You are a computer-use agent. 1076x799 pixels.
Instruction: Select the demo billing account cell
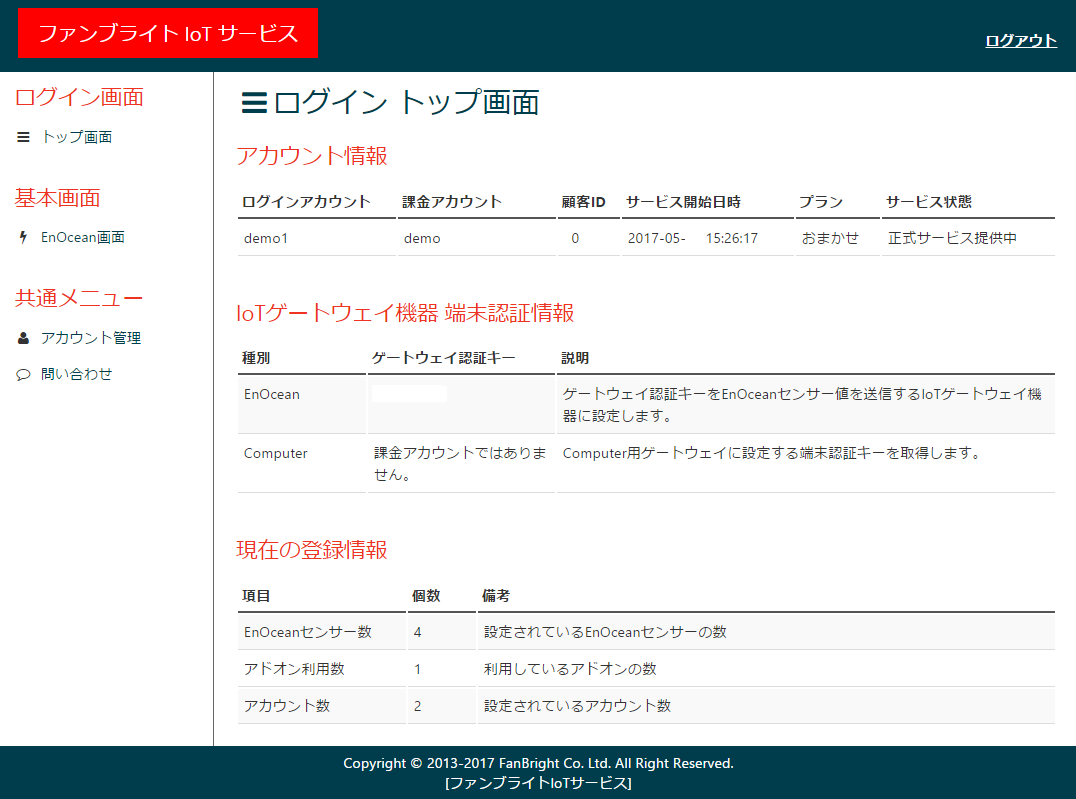(422, 238)
